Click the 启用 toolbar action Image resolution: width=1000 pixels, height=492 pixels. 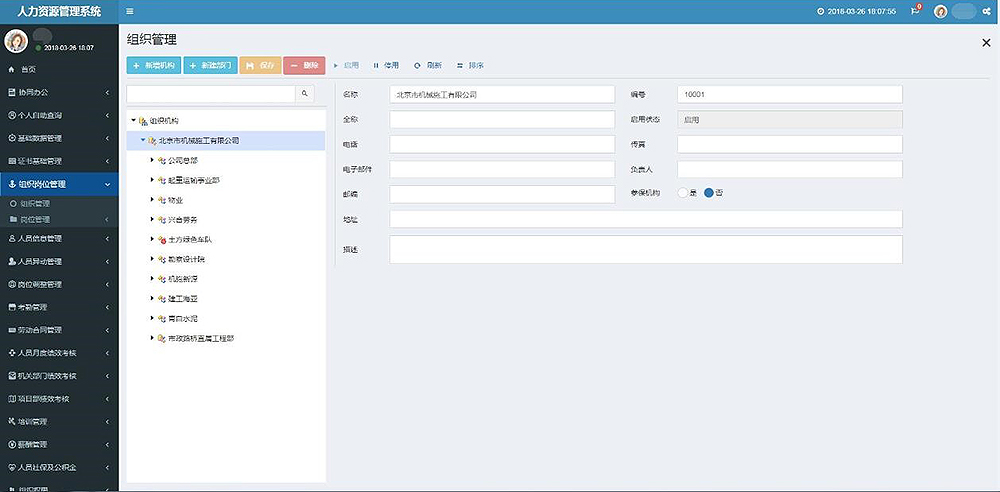(x=346, y=65)
